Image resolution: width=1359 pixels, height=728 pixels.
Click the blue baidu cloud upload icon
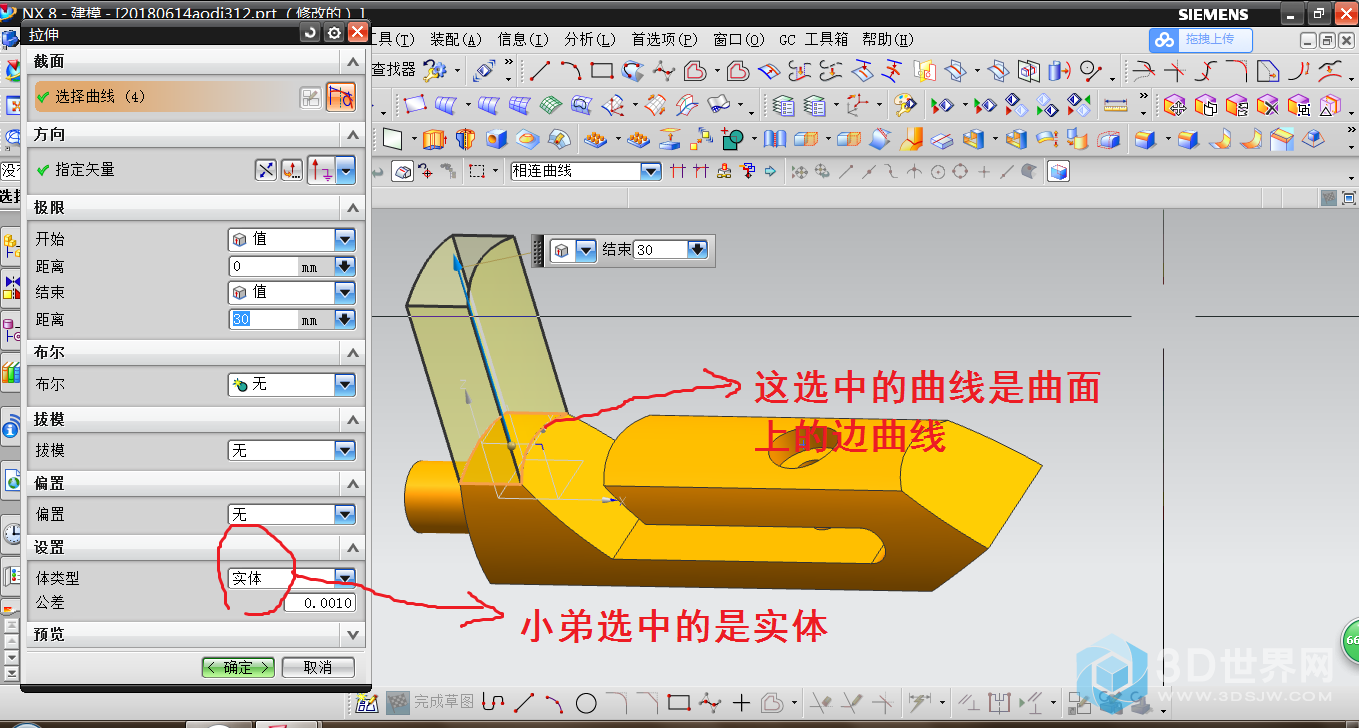(x=1164, y=39)
